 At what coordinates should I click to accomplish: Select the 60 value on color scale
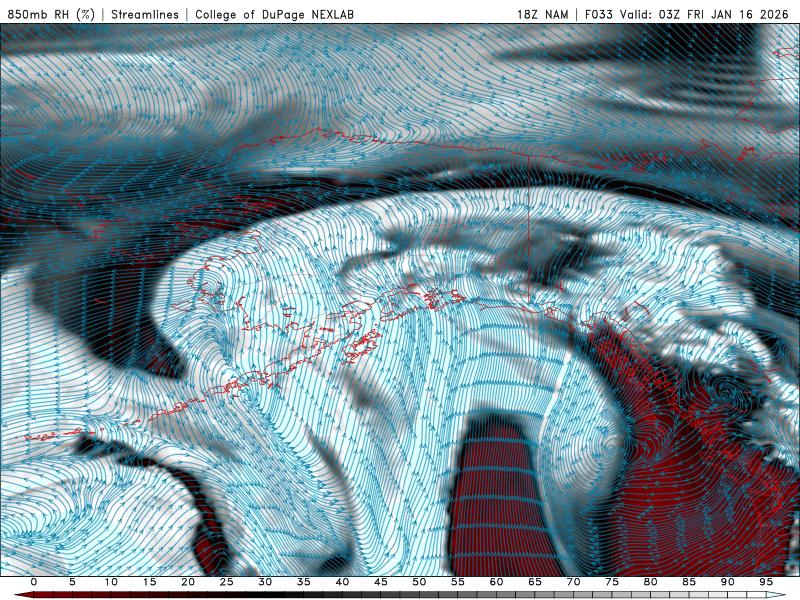(496, 582)
